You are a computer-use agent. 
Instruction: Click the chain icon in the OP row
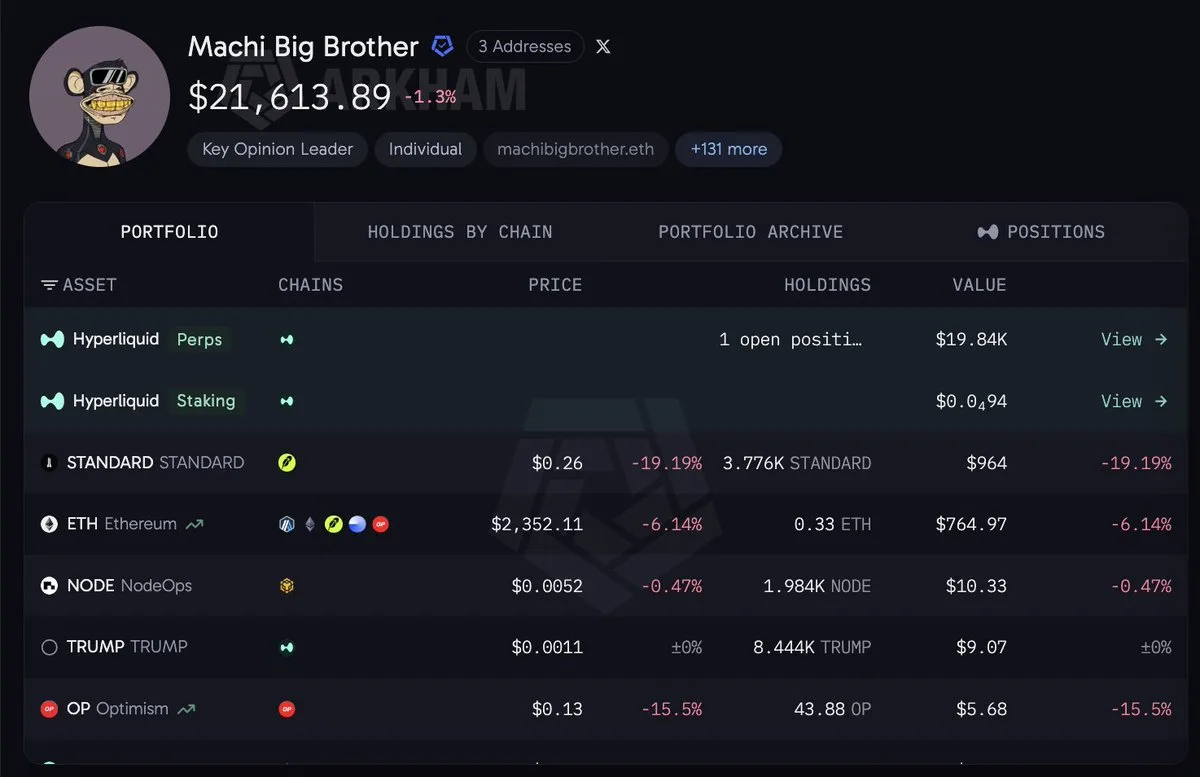click(x=287, y=709)
